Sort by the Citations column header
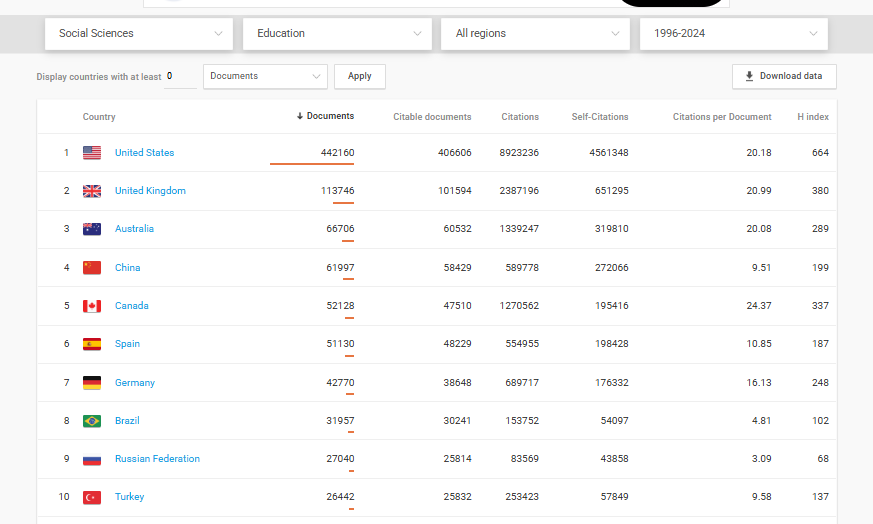 (x=520, y=117)
